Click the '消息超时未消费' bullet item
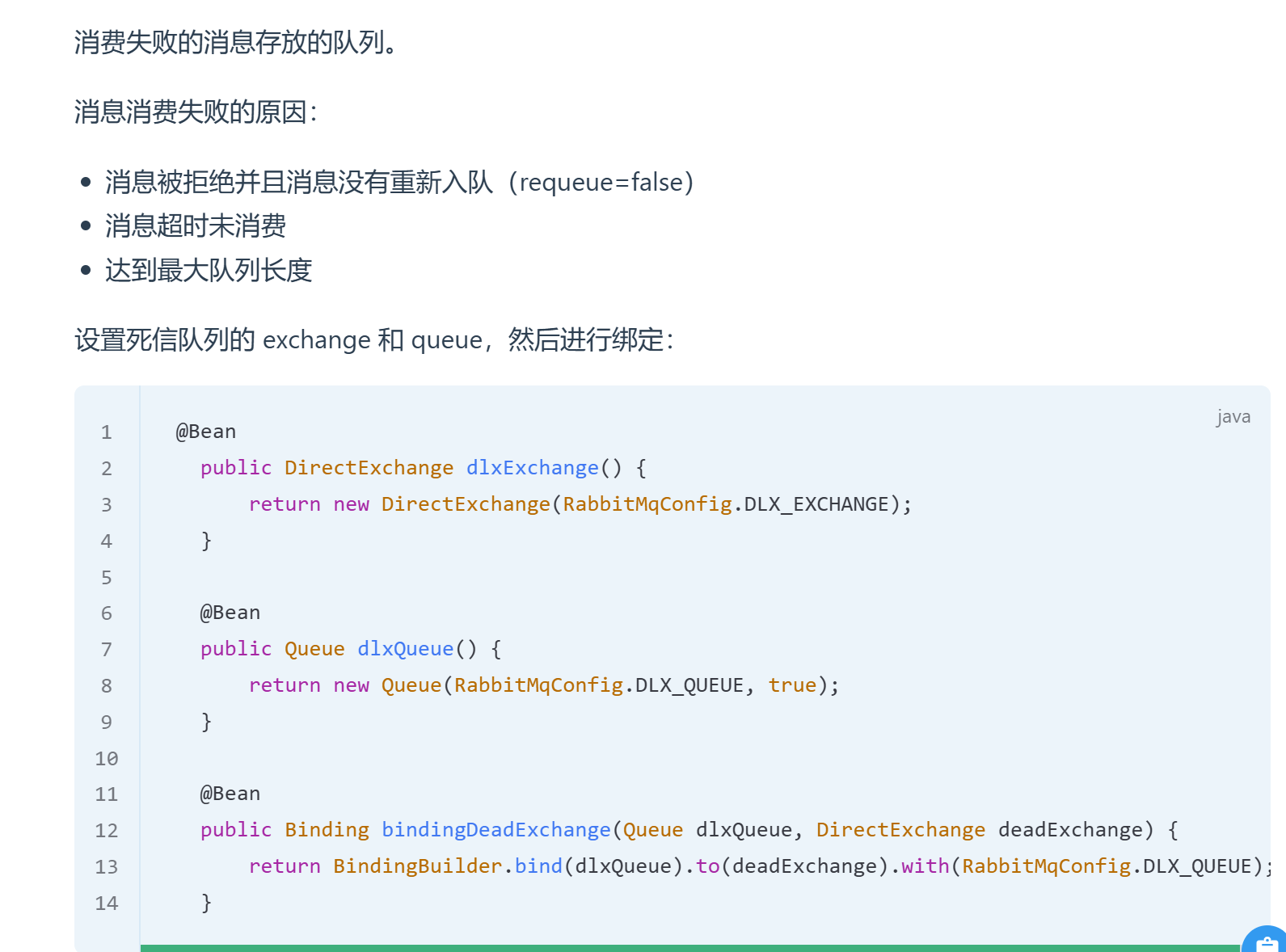 [x=196, y=226]
